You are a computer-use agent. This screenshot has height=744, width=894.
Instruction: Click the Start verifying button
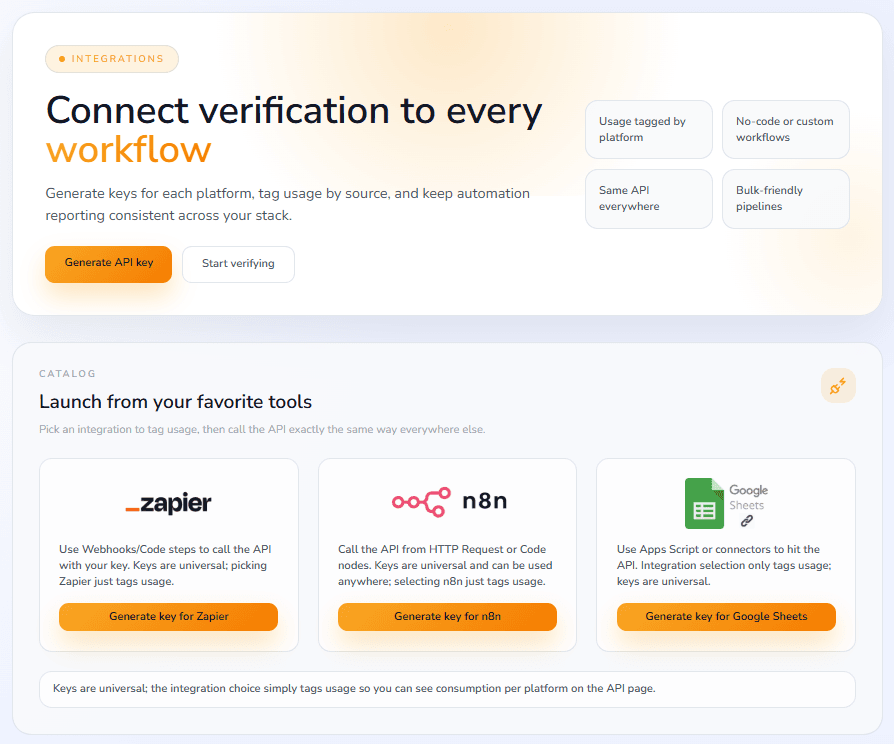238,264
